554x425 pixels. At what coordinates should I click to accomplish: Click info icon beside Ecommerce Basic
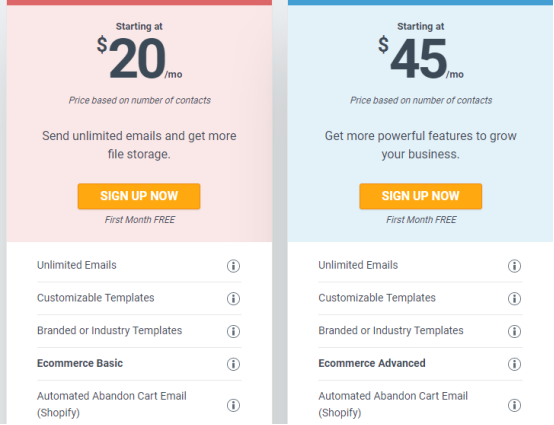233,364
